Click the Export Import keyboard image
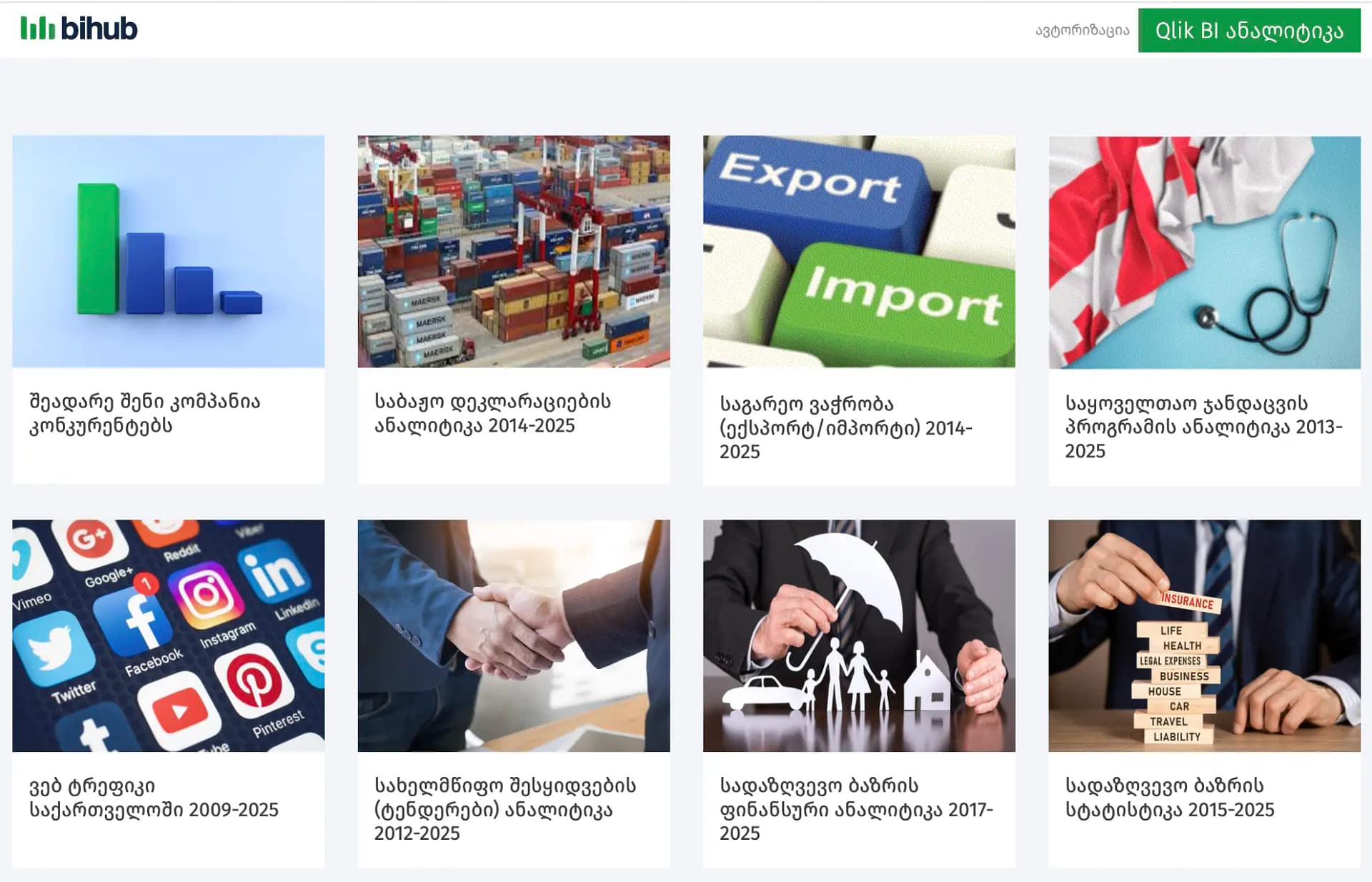This screenshot has width=1372, height=882. pyautogui.click(x=859, y=252)
